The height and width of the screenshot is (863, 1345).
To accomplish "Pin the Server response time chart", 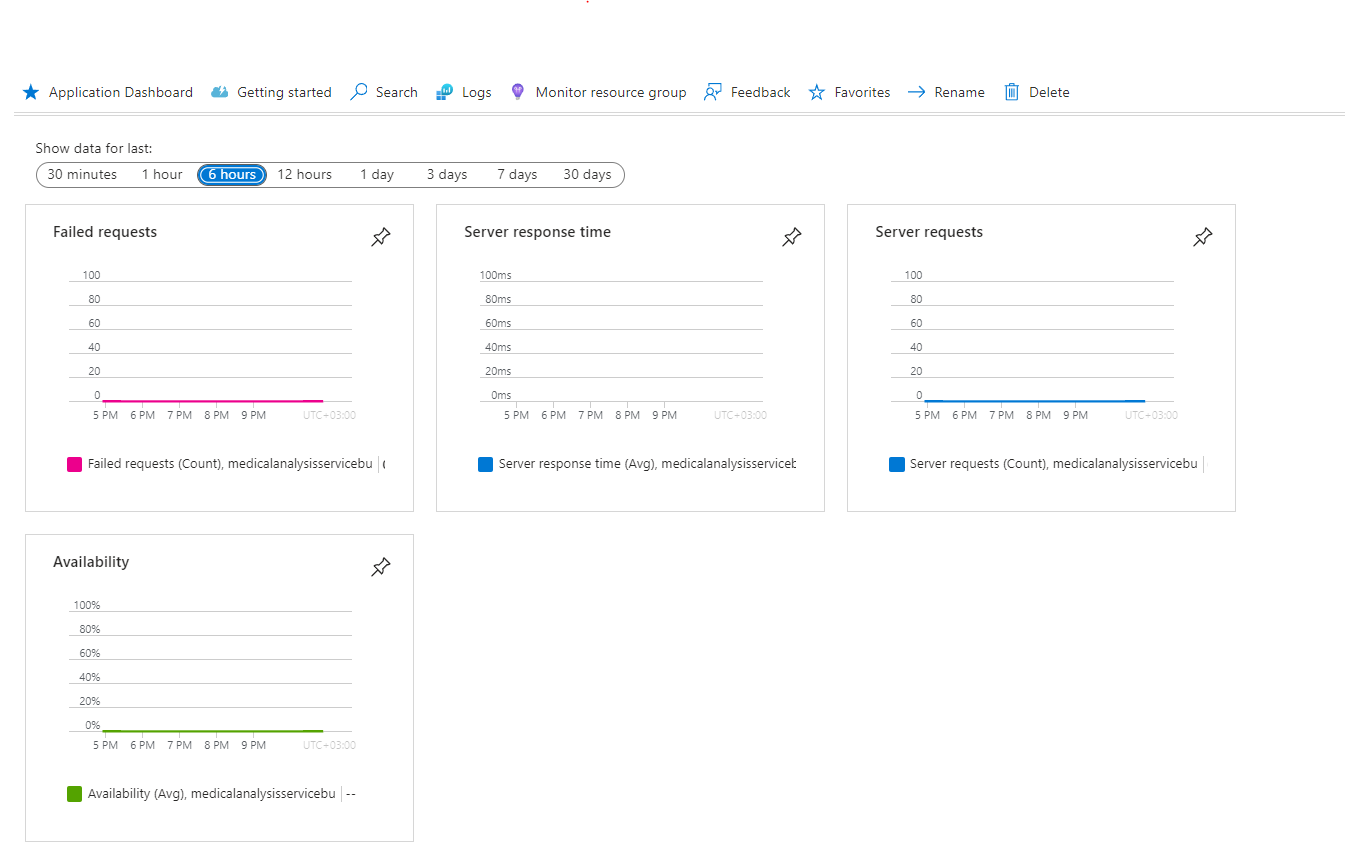I will point(792,237).
